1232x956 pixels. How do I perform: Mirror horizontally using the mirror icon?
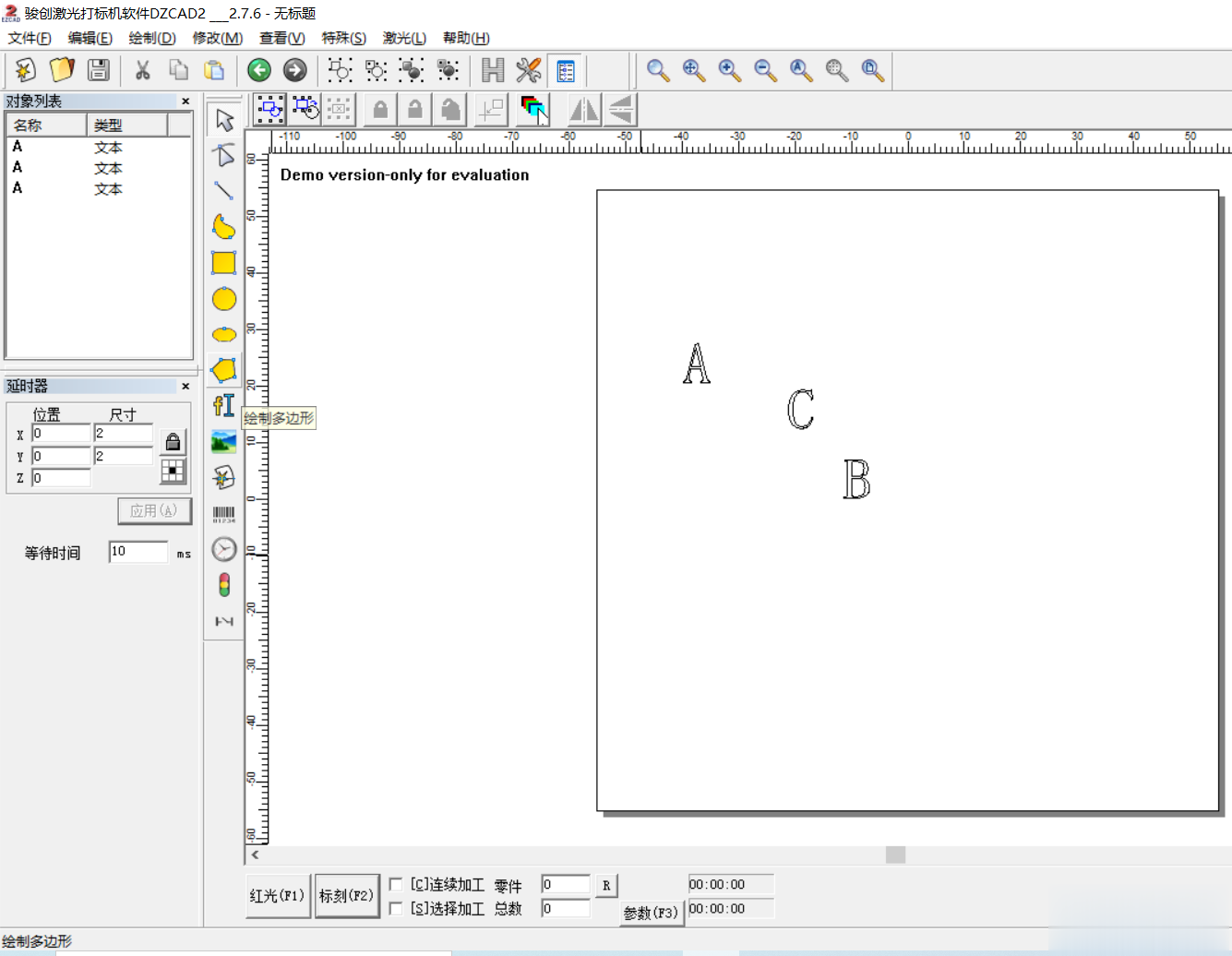[584, 110]
